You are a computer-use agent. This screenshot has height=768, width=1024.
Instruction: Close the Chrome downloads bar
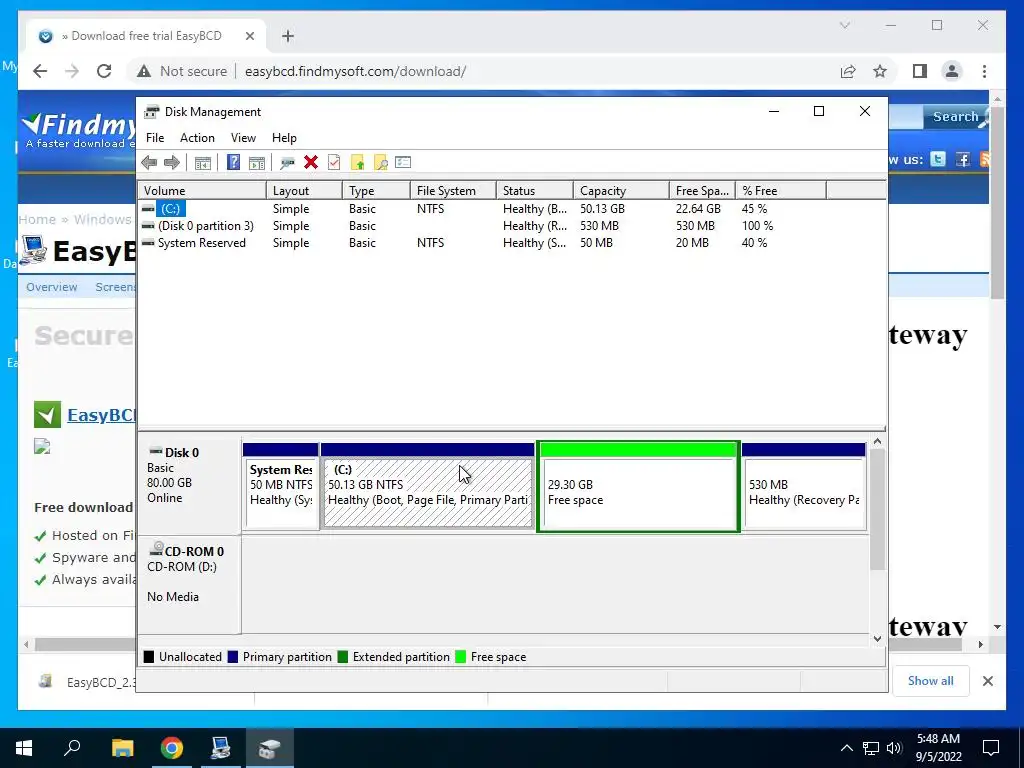(987, 681)
